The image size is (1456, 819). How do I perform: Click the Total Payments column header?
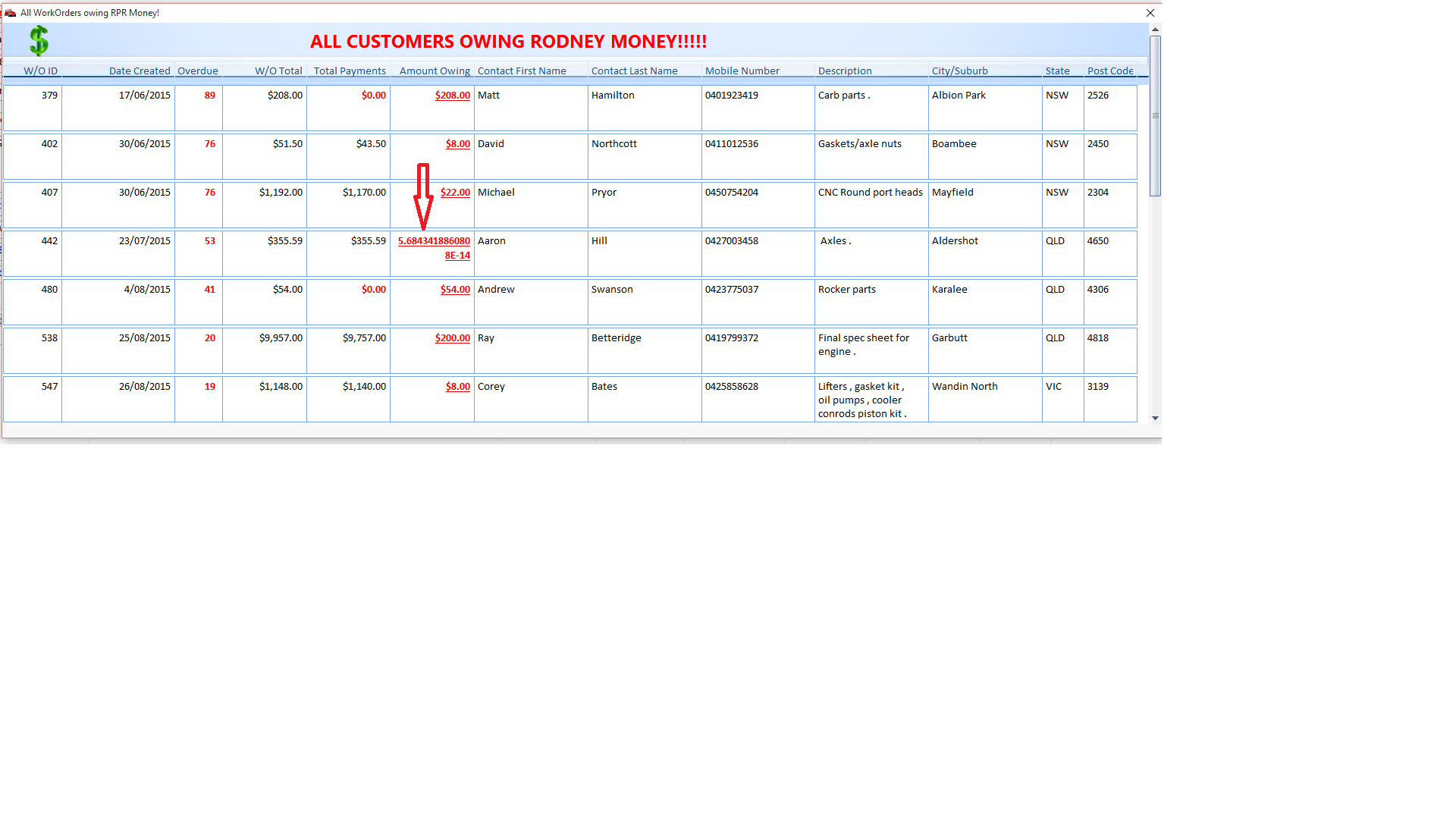pyautogui.click(x=350, y=71)
